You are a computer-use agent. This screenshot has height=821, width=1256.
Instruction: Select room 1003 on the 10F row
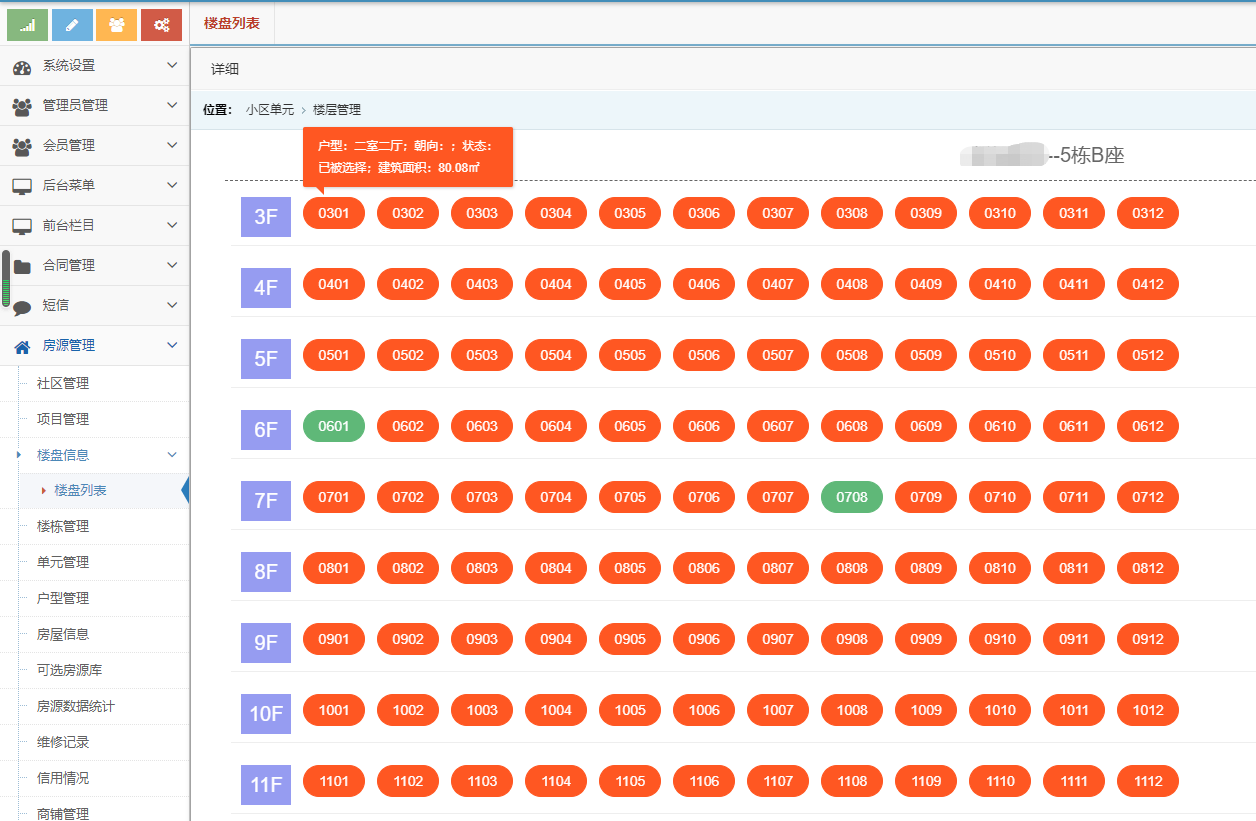tap(482, 710)
